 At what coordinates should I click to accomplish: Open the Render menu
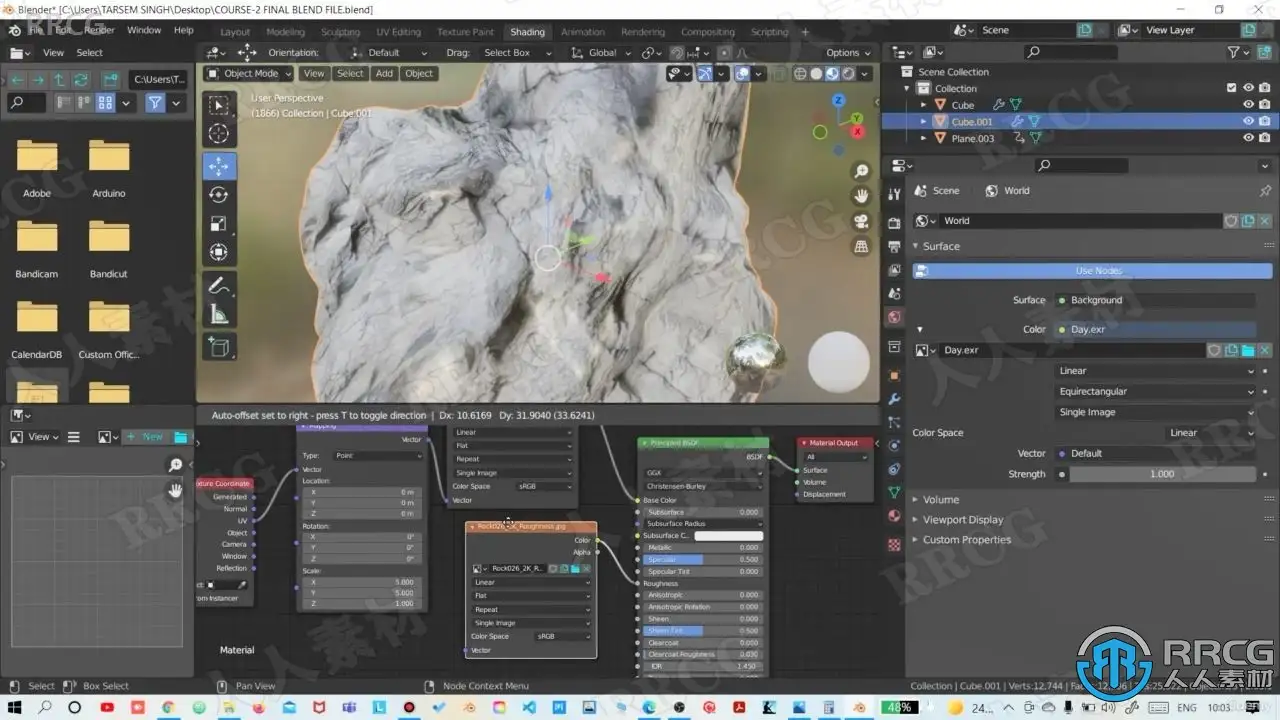99,30
